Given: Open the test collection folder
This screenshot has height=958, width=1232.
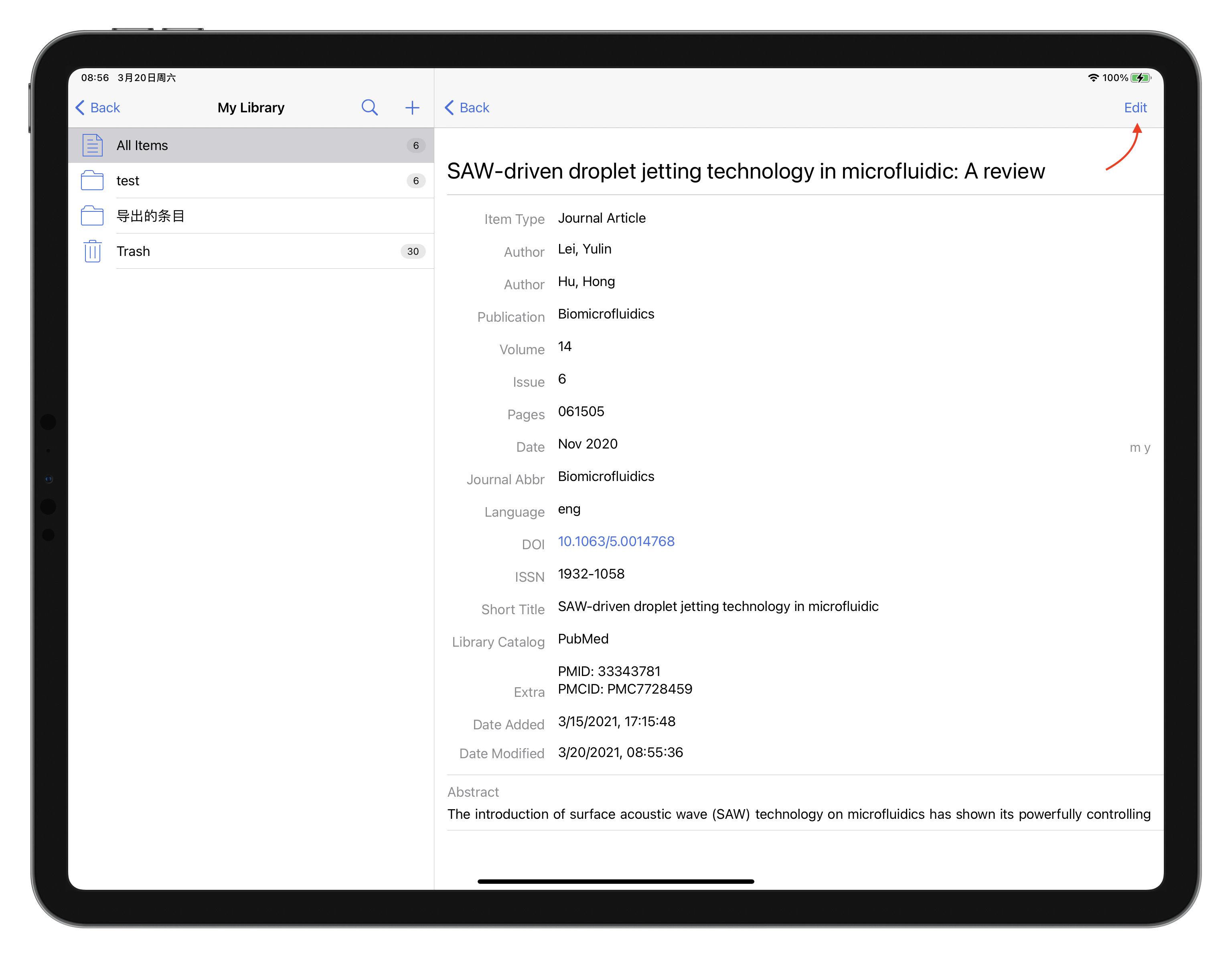Looking at the screenshot, I should click(251, 181).
